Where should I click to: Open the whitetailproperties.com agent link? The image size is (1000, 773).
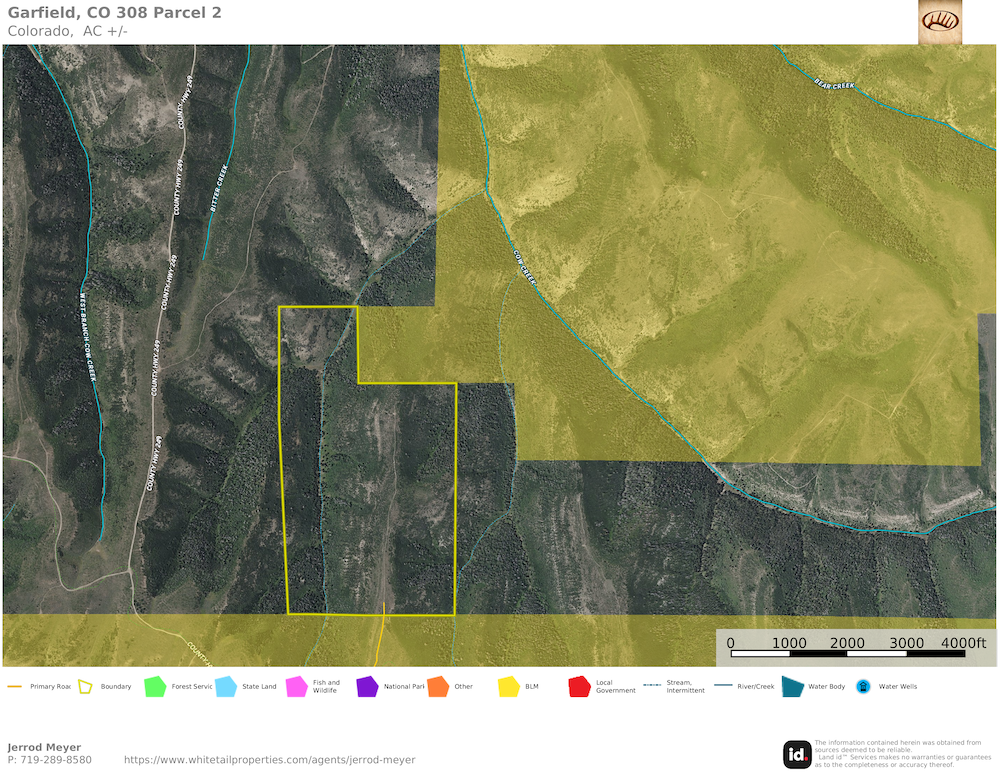[269, 760]
